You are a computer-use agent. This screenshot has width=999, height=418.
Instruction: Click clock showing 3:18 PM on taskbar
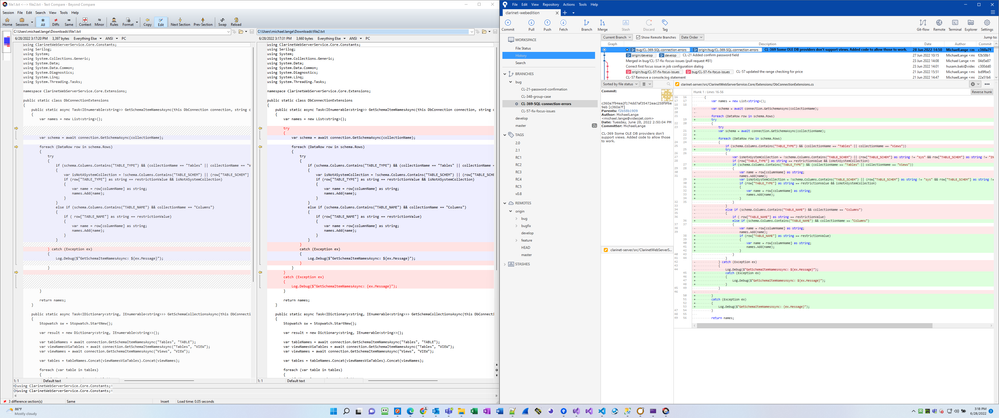pos(980,411)
